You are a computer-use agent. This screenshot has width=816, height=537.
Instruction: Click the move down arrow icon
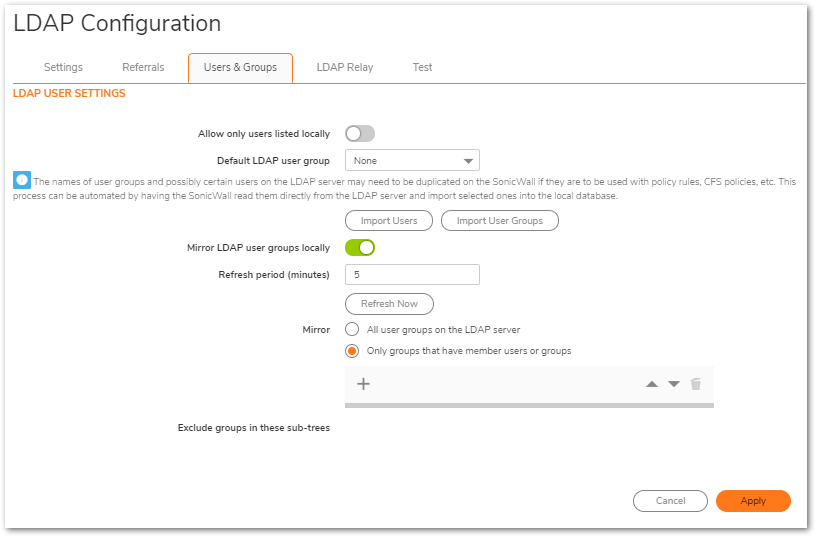674,384
